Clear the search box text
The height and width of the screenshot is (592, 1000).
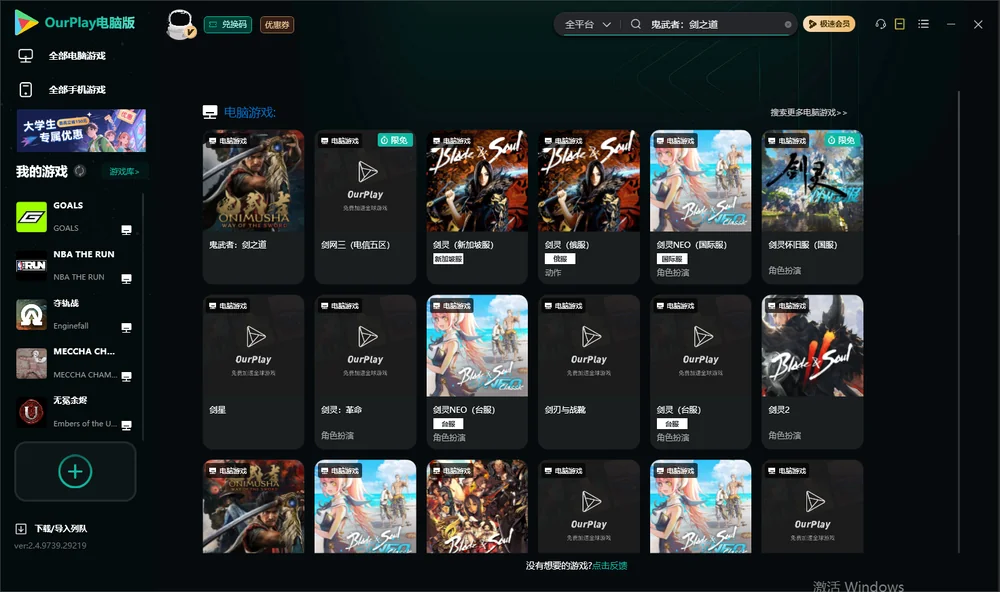788,25
